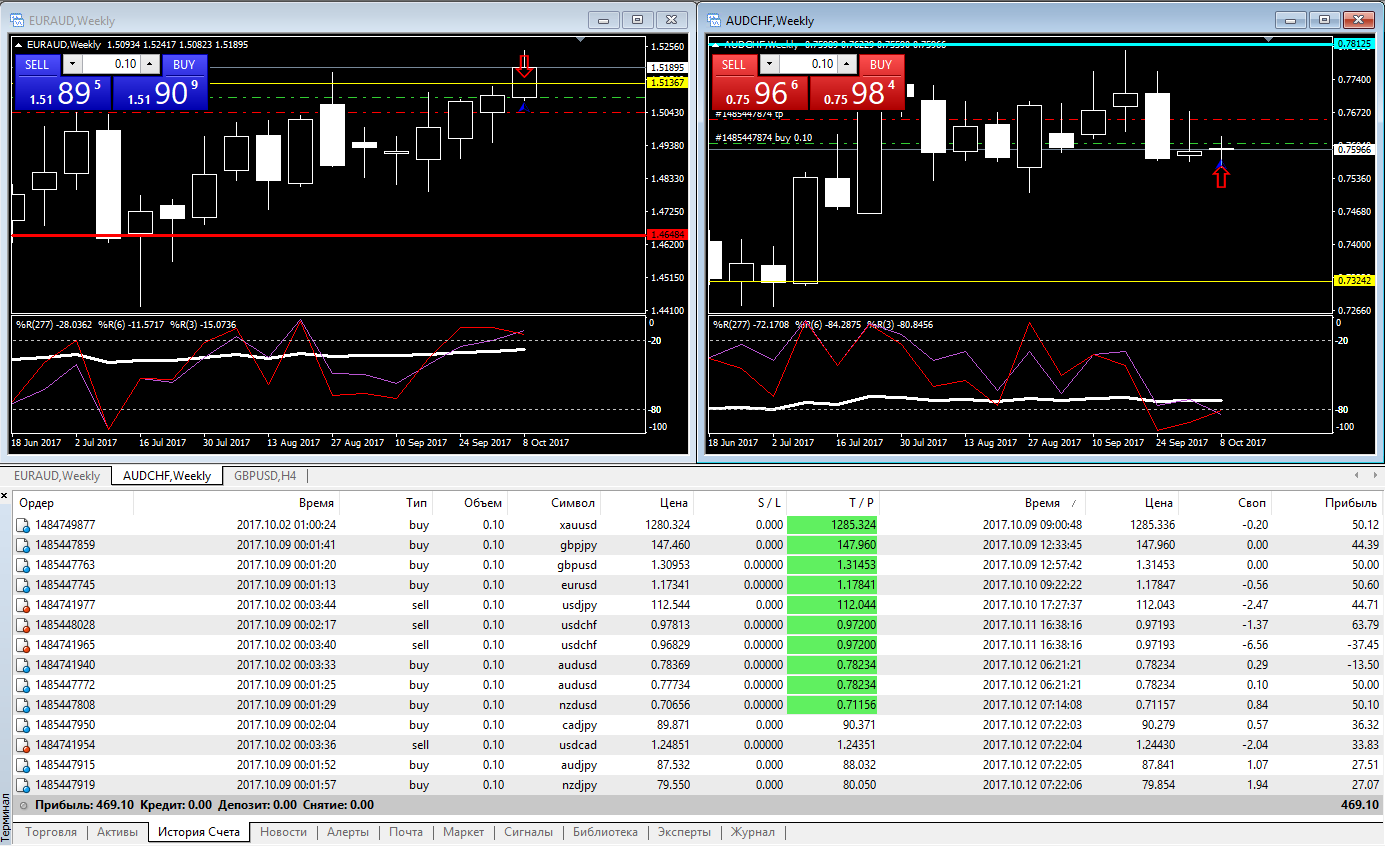Increase lot volume on EURAUD trade panel

coord(149,64)
